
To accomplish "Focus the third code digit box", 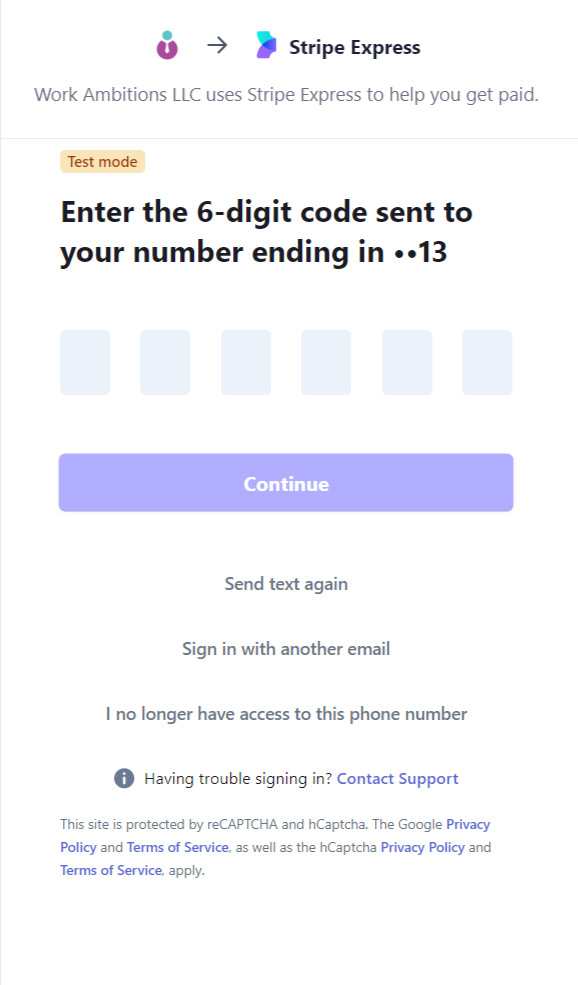I will coord(246,362).
